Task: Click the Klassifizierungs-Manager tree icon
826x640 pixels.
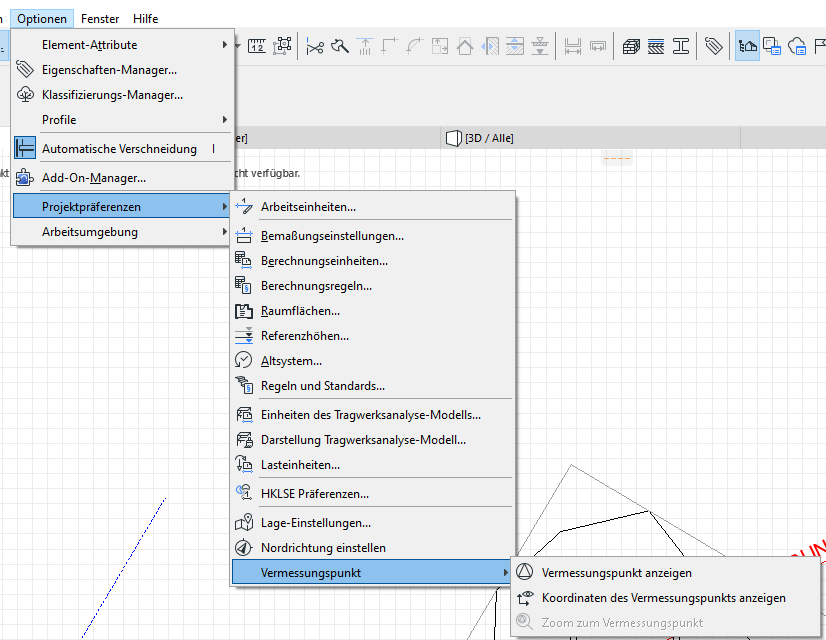Action: click(25, 95)
